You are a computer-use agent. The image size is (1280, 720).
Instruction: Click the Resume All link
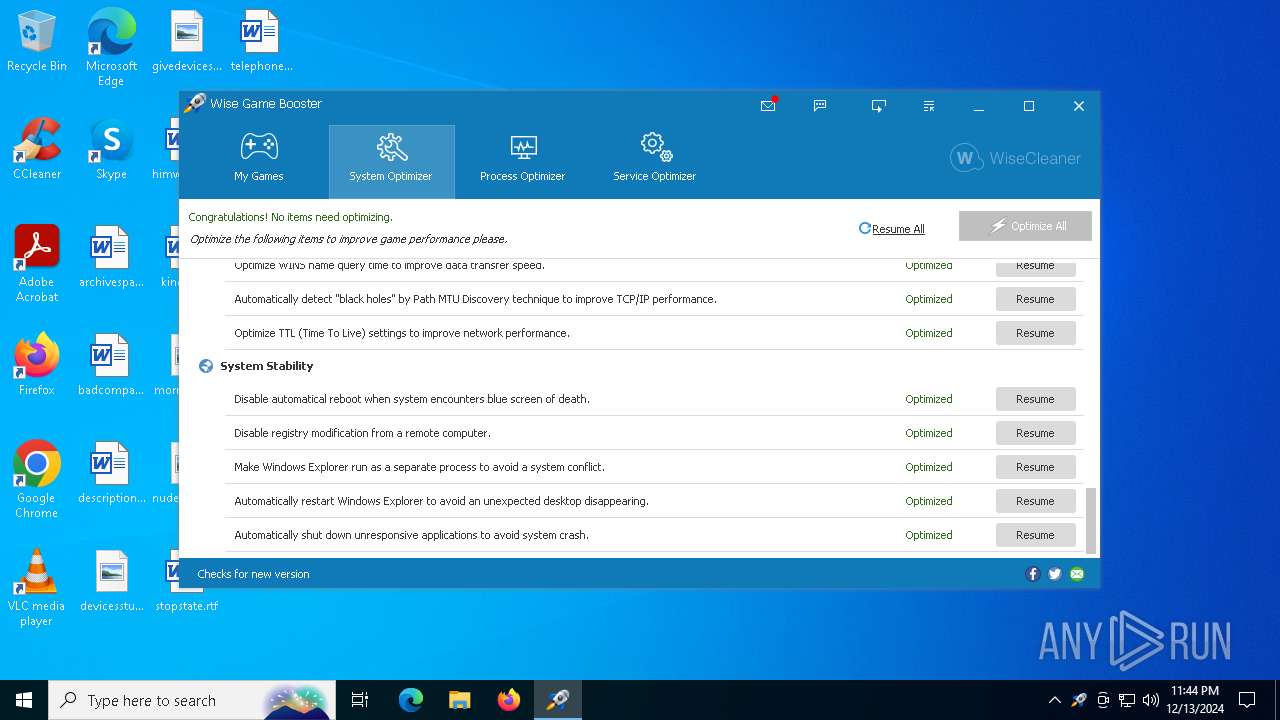click(x=892, y=229)
